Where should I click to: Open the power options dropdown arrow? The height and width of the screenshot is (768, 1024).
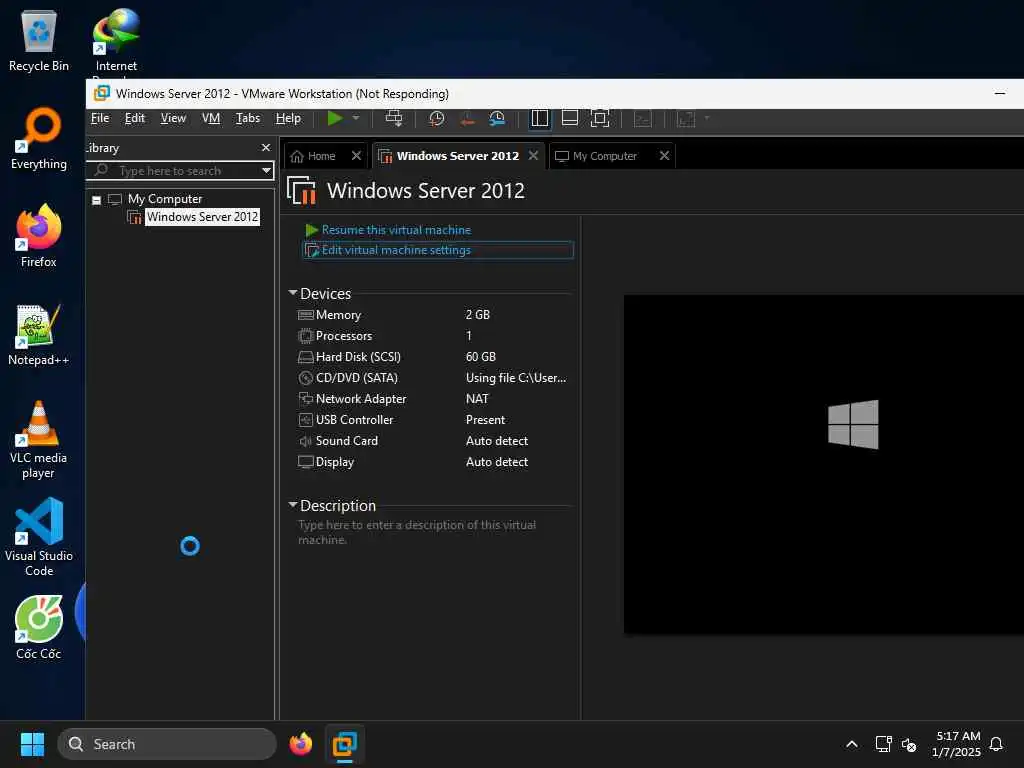(x=356, y=118)
